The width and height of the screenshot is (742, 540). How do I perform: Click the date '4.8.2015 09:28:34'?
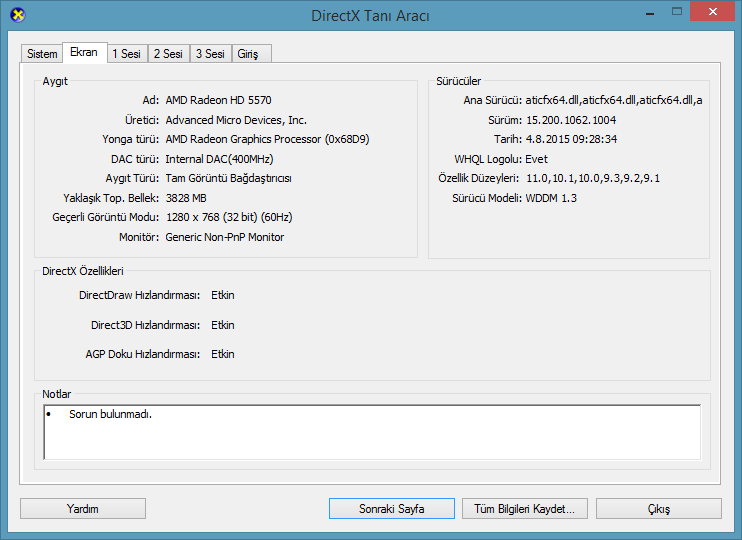tap(572, 139)
